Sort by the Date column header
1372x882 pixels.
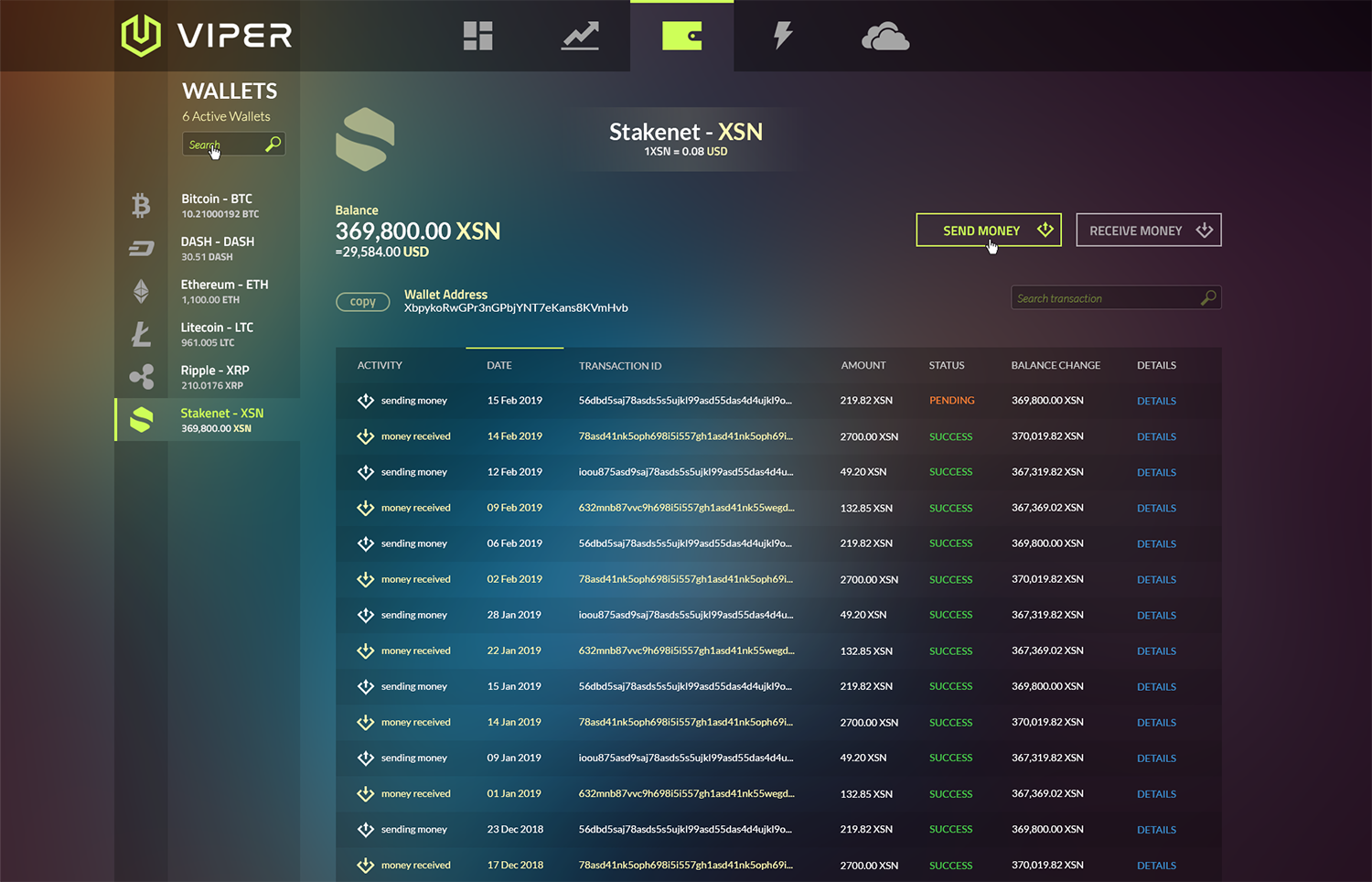tap(499, 365)
